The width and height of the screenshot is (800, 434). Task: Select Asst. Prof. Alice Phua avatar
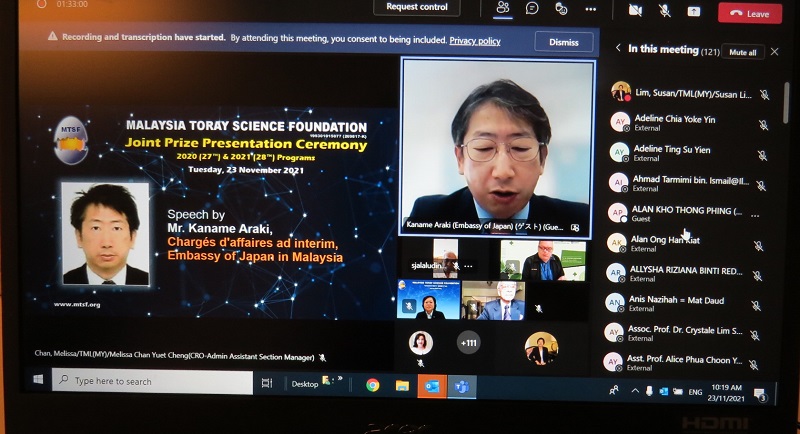tap(612, 362)
